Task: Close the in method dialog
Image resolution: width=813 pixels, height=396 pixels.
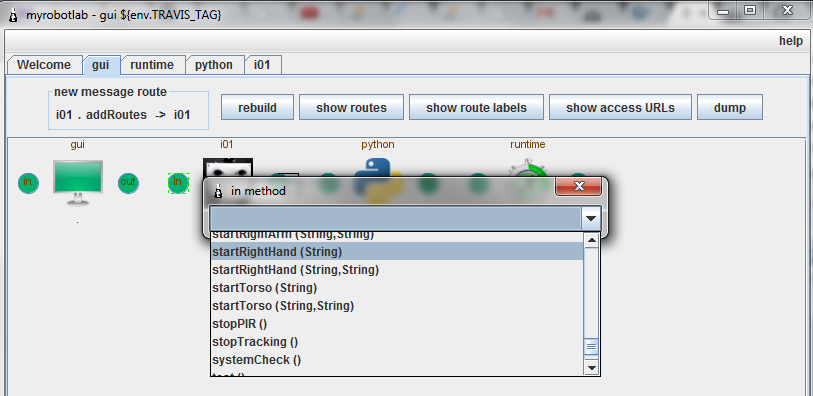Action: (579, 187)
